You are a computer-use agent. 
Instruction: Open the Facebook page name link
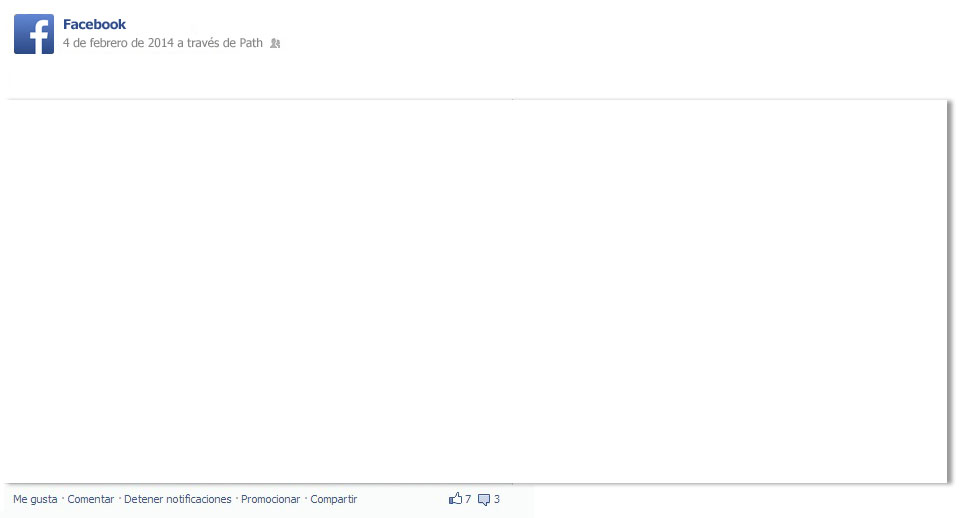tap(94, 24)
